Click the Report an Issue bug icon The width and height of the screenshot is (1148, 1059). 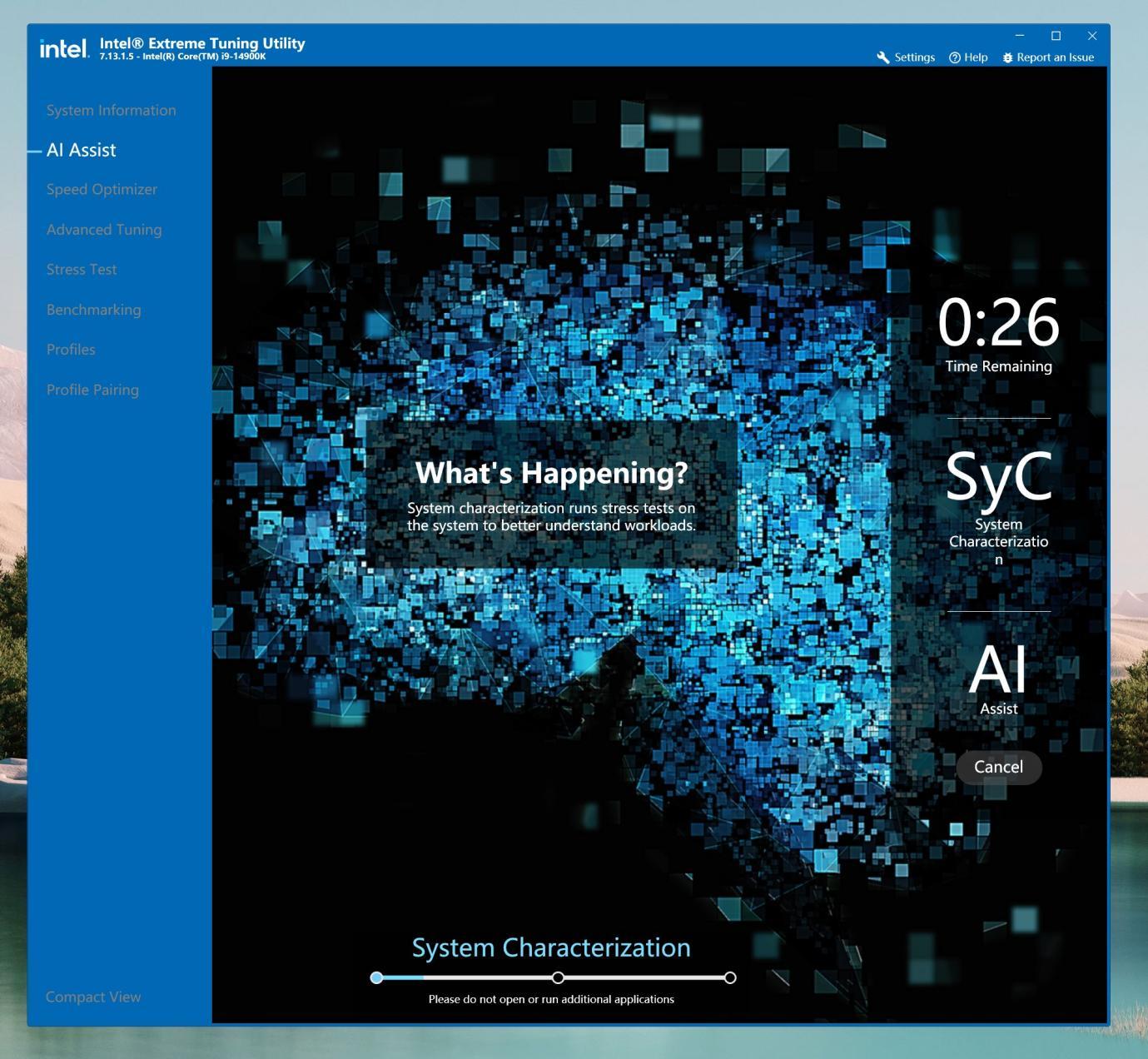coord(1007,57)
